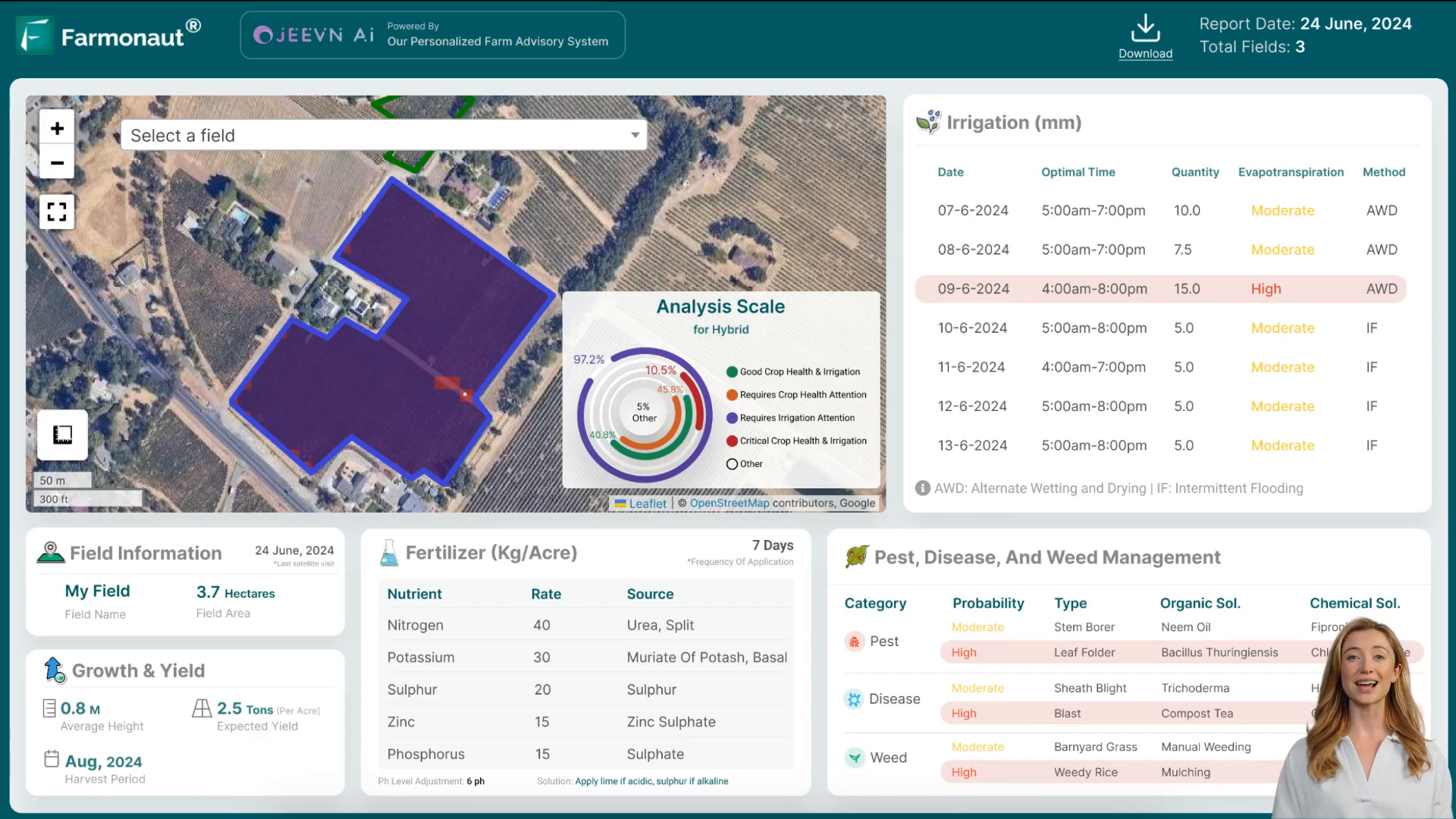Screen dimensions: 1456x819
Task: Toggle map zoom out button
Action: (x=57, y=163)
